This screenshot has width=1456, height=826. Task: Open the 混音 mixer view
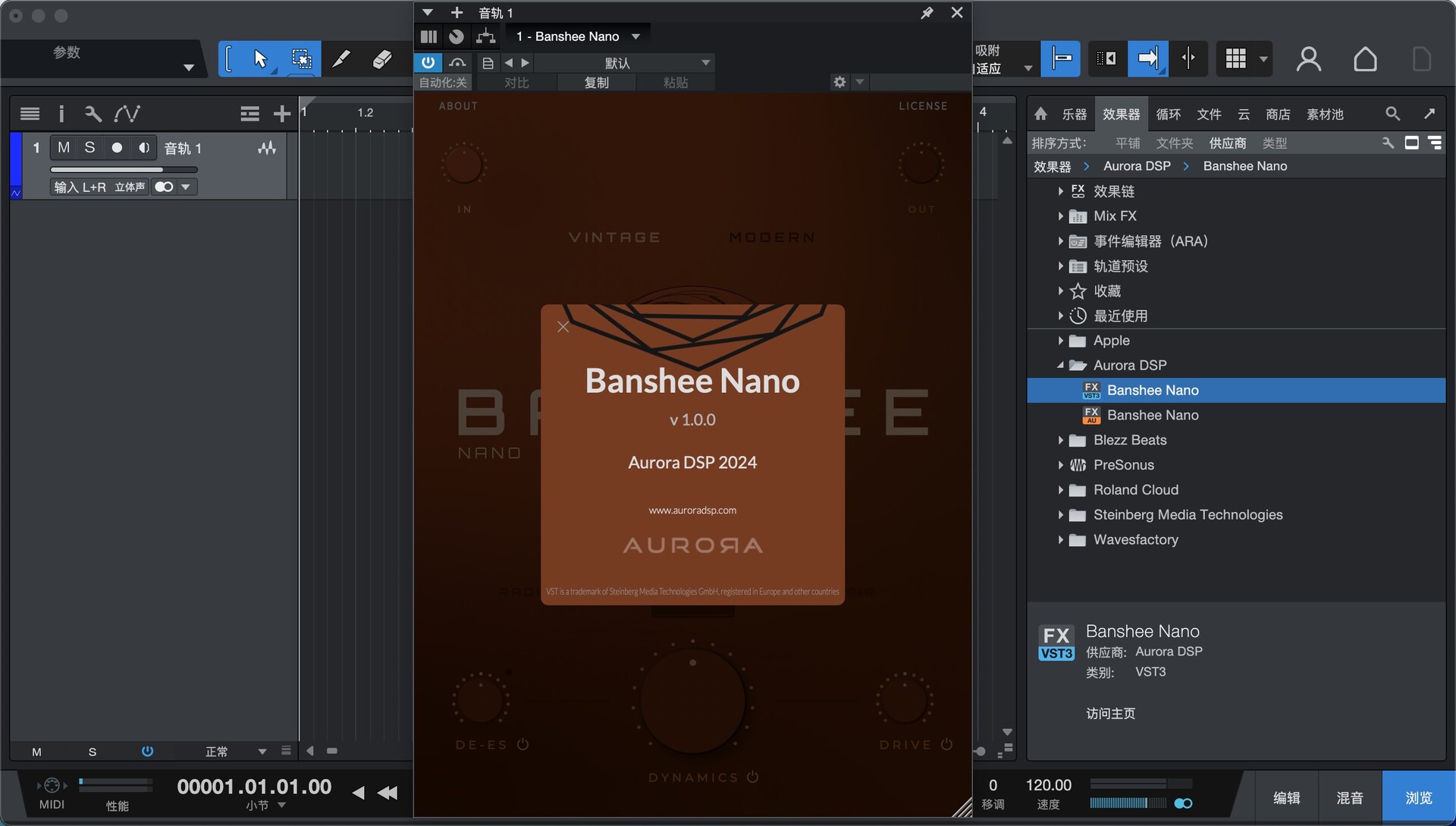coord(1349,797)
